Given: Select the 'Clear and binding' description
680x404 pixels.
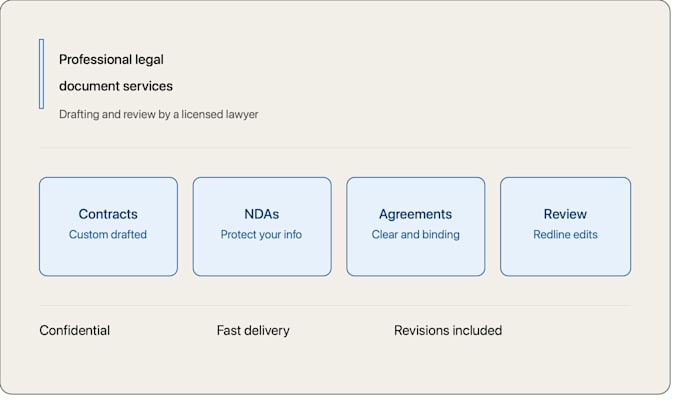Looking at the screenshot, I should 415,235.
